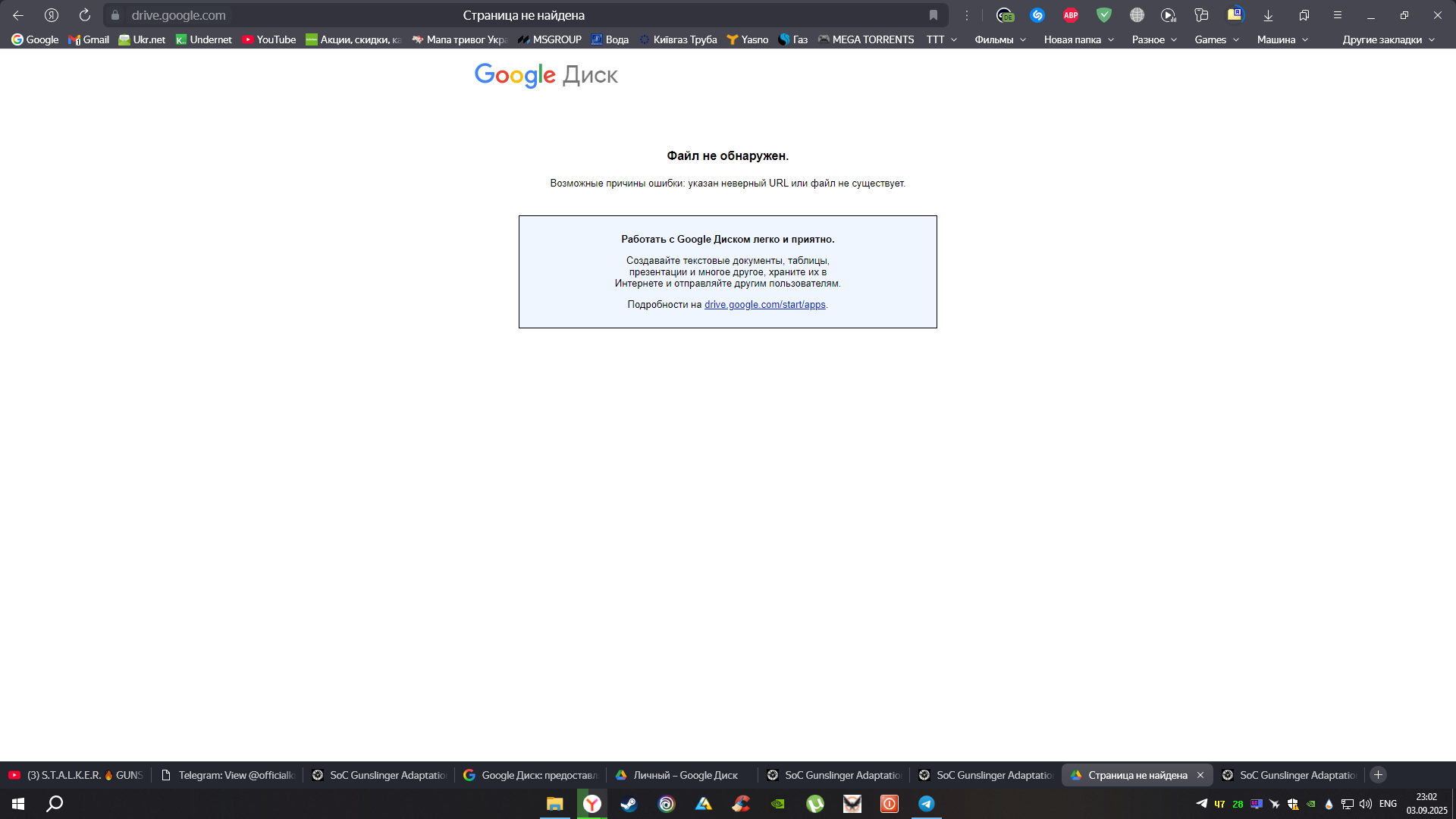Image resolution: width=1456 pixels, height=819 pixels.
Task: Click the lock site-info icon
Action: pyautogui.click(x=115, y=15)
